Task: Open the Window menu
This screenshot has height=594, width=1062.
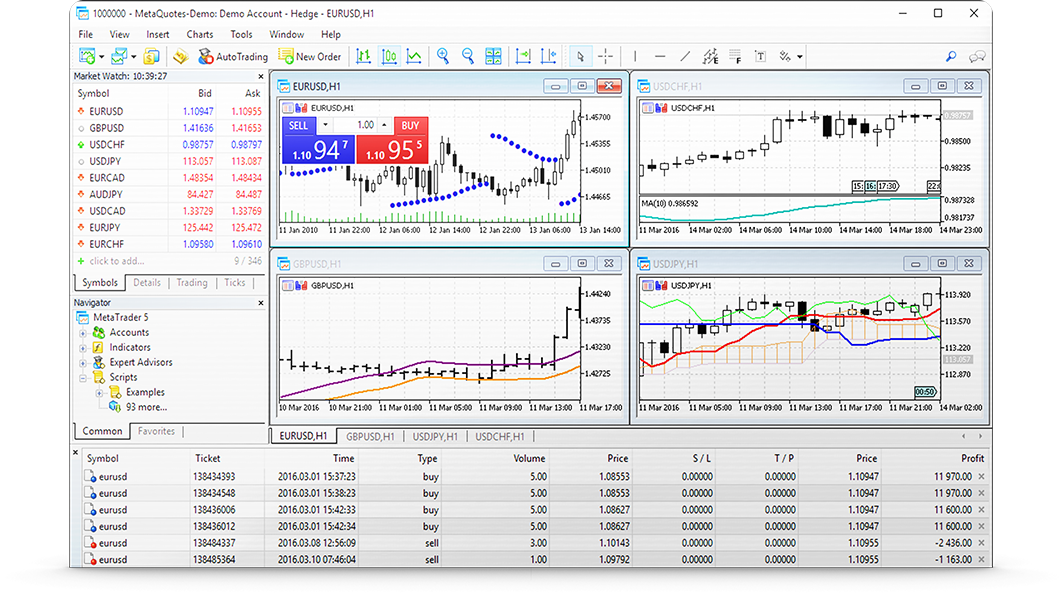Action: click(x=286, y=35)
